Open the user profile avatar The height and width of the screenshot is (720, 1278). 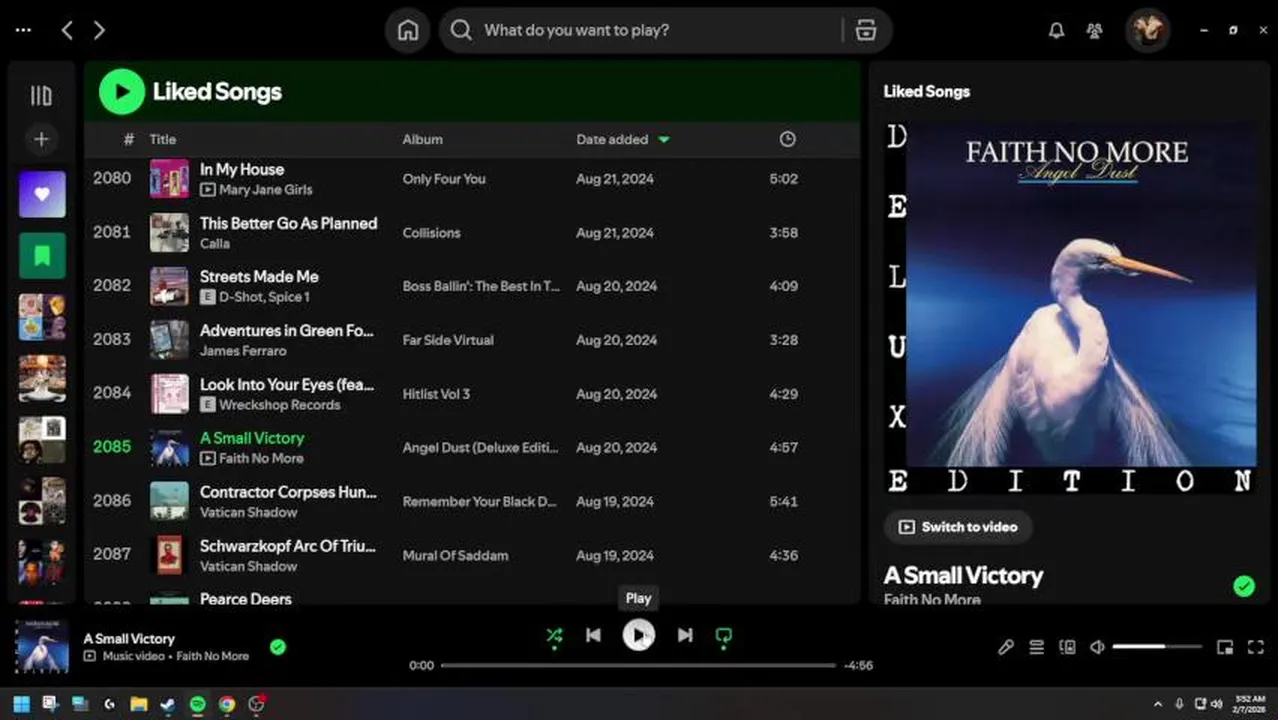coord(1147,30)
